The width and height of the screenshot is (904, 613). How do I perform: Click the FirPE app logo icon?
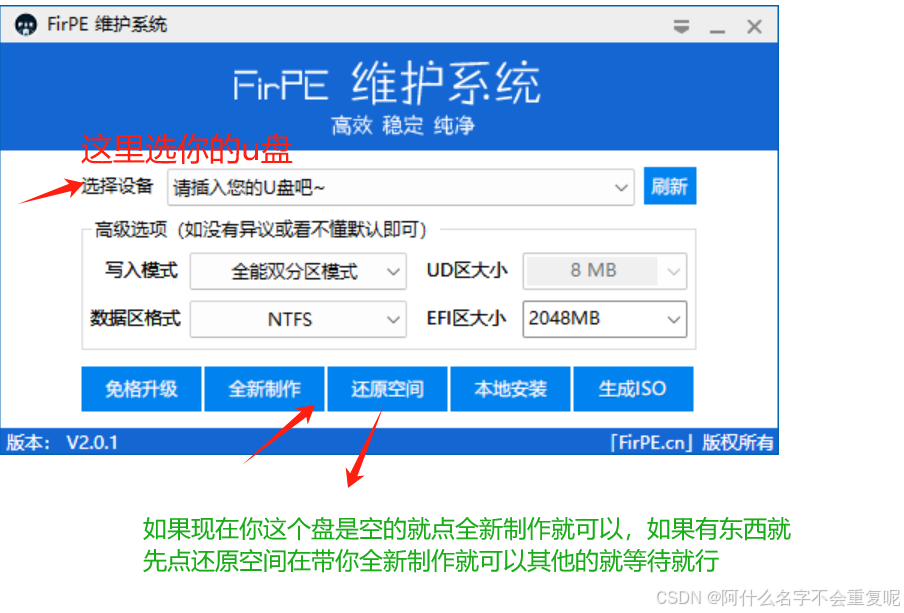pos(26,25)
